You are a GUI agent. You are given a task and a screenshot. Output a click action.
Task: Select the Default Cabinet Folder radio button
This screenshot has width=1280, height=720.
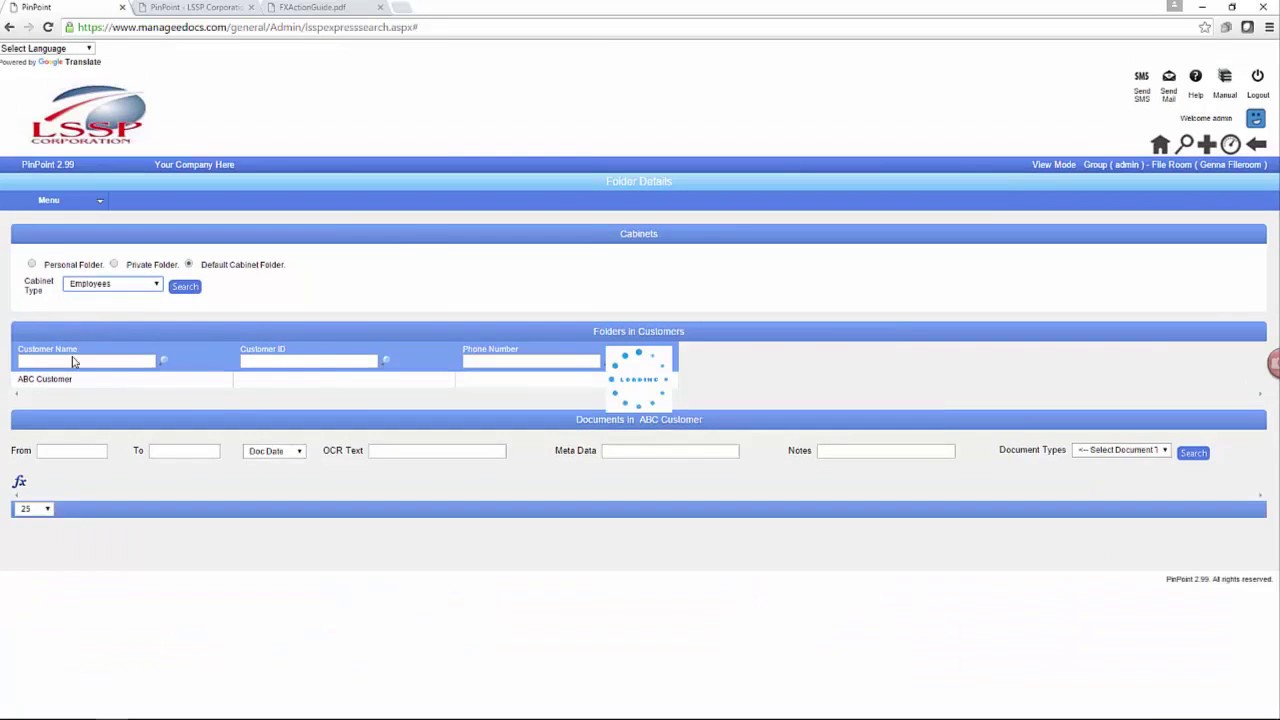point(189,264)
